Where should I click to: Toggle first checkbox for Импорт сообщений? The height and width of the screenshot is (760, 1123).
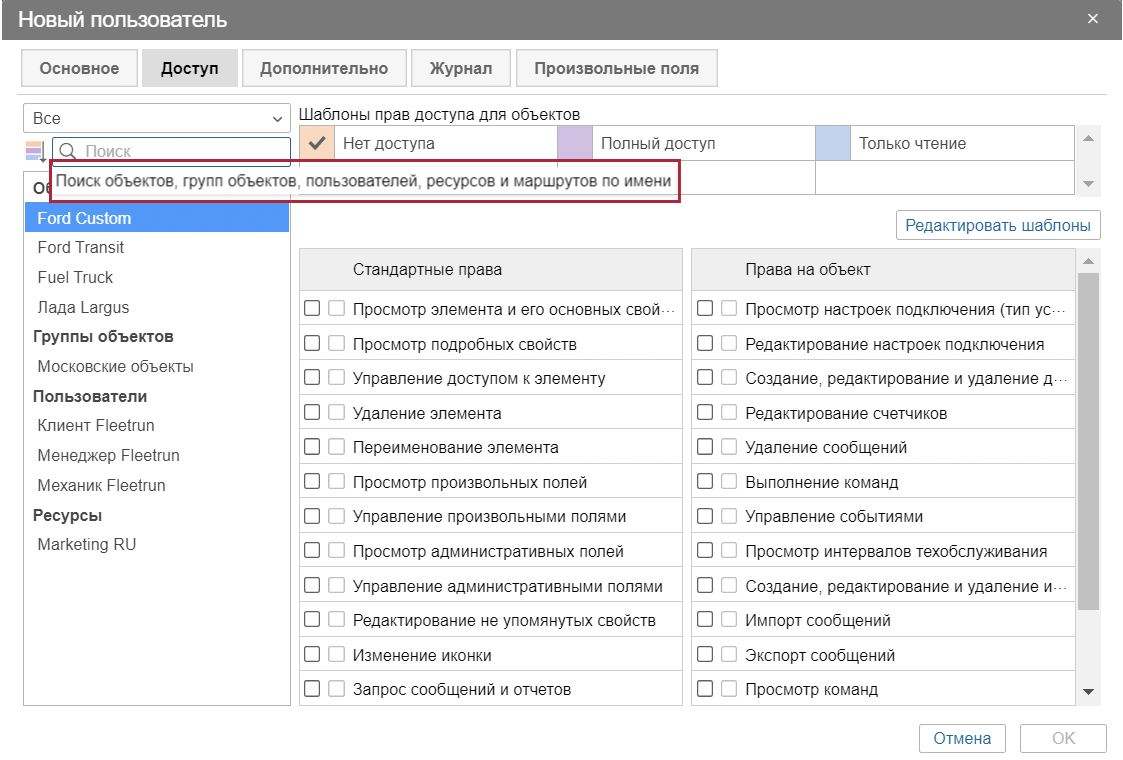click(x=705, y=620)
